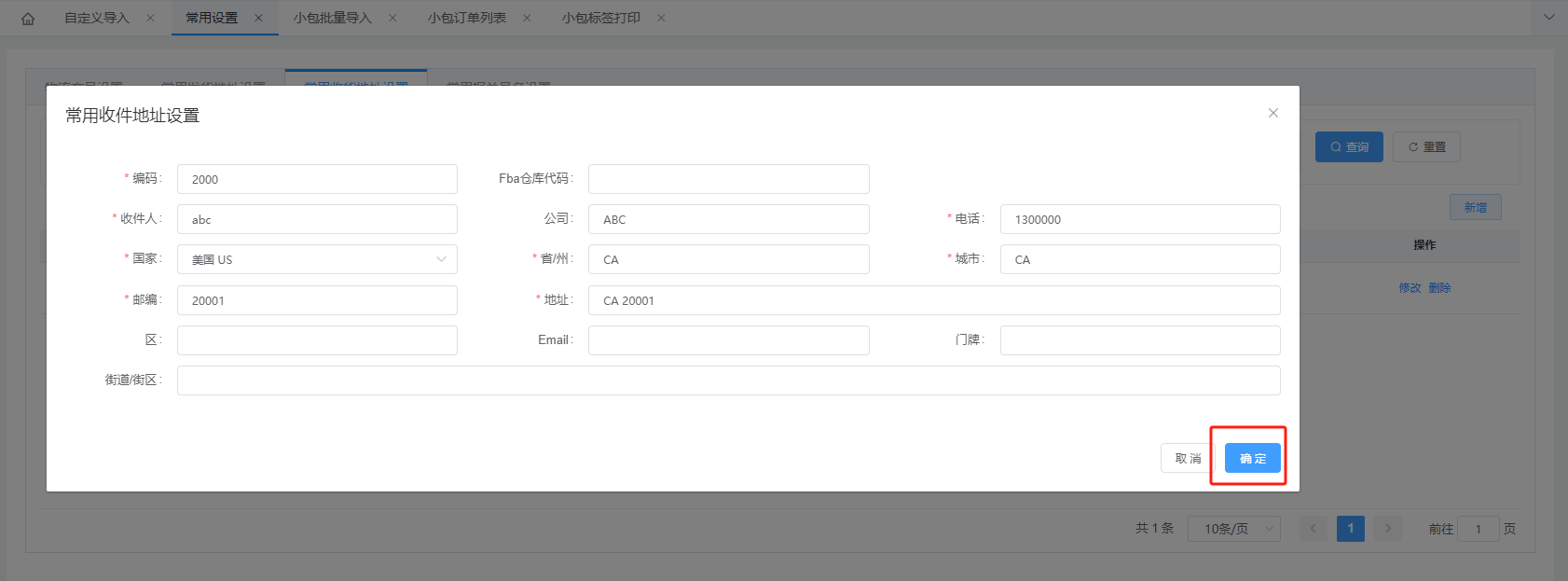This screenshot has width=1568, height=581.
Task: Click the 电话 phone input field
Action: click(1139, 219)
